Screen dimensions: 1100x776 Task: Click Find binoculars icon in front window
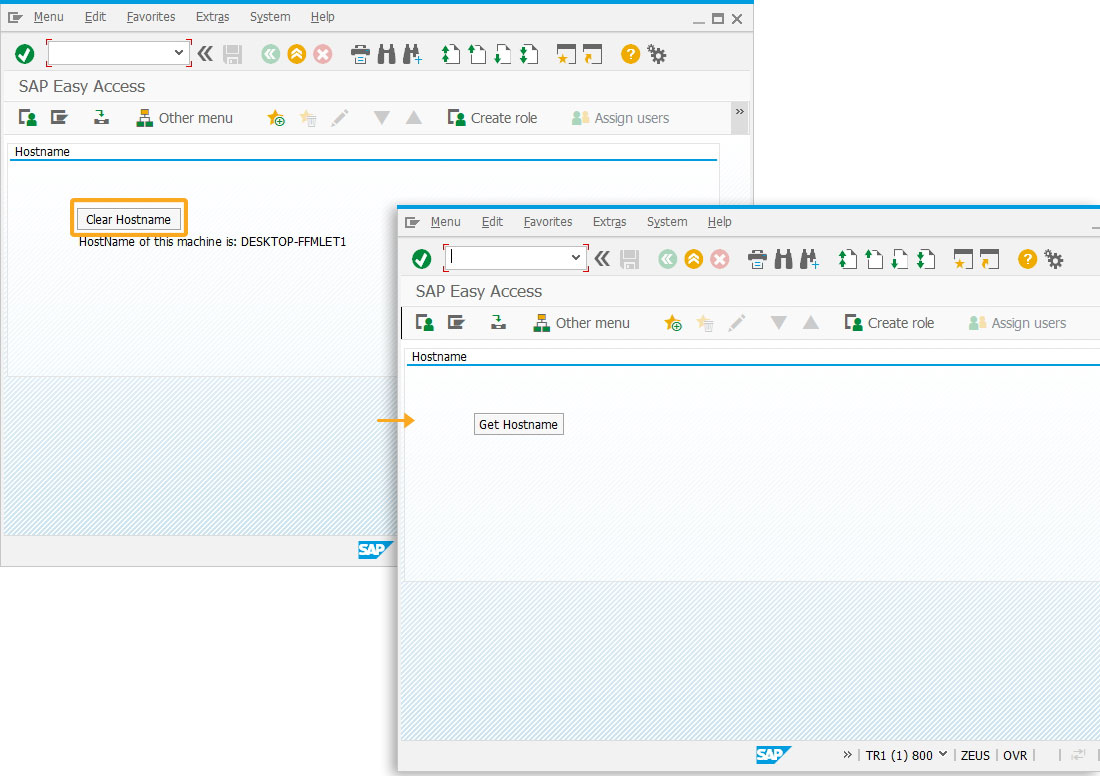click(x=784, y=259)
